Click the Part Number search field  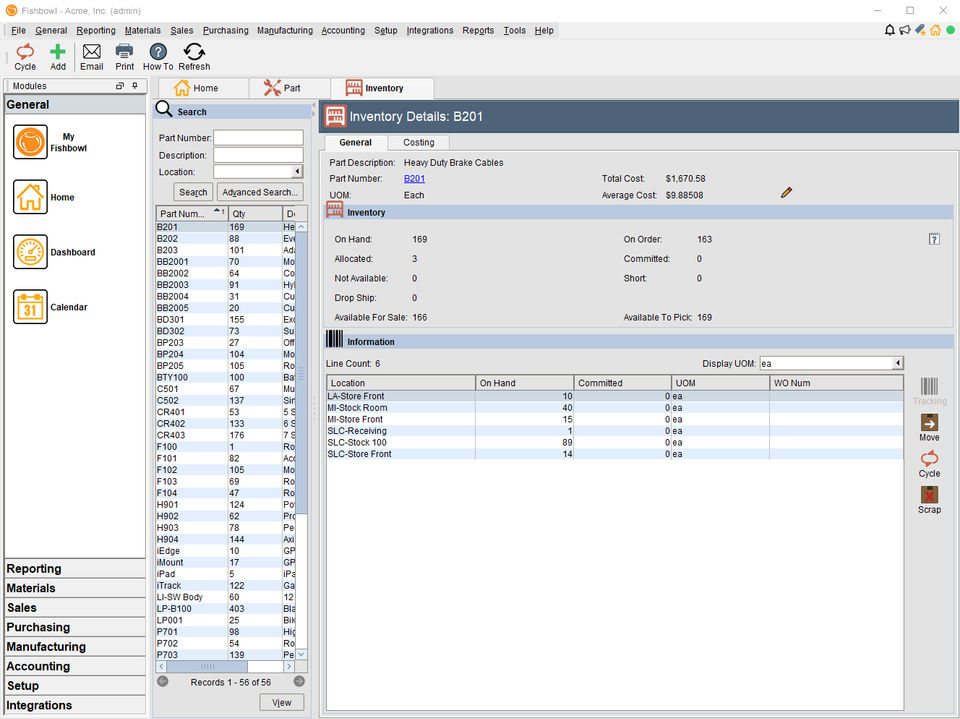tap(258, 138)
